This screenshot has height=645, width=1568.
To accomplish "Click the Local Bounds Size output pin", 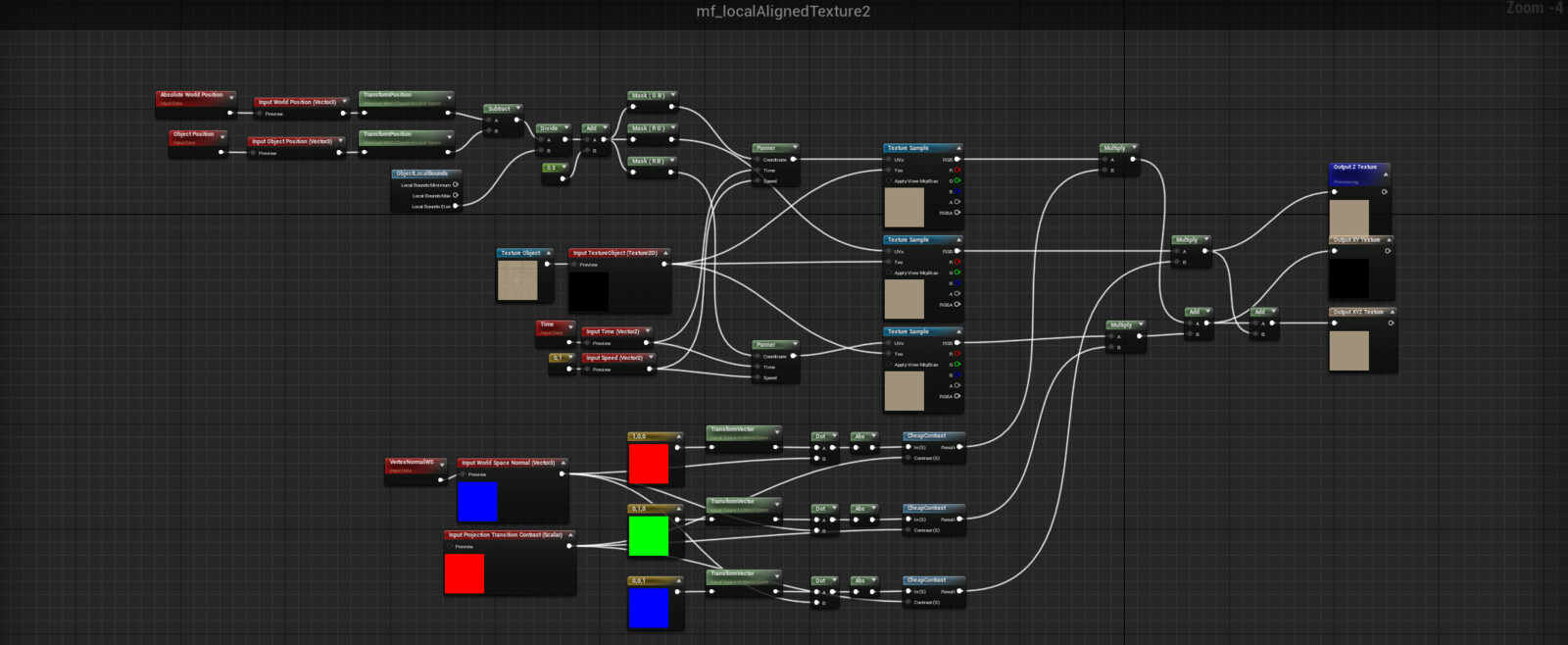I will tap(456, 206).
